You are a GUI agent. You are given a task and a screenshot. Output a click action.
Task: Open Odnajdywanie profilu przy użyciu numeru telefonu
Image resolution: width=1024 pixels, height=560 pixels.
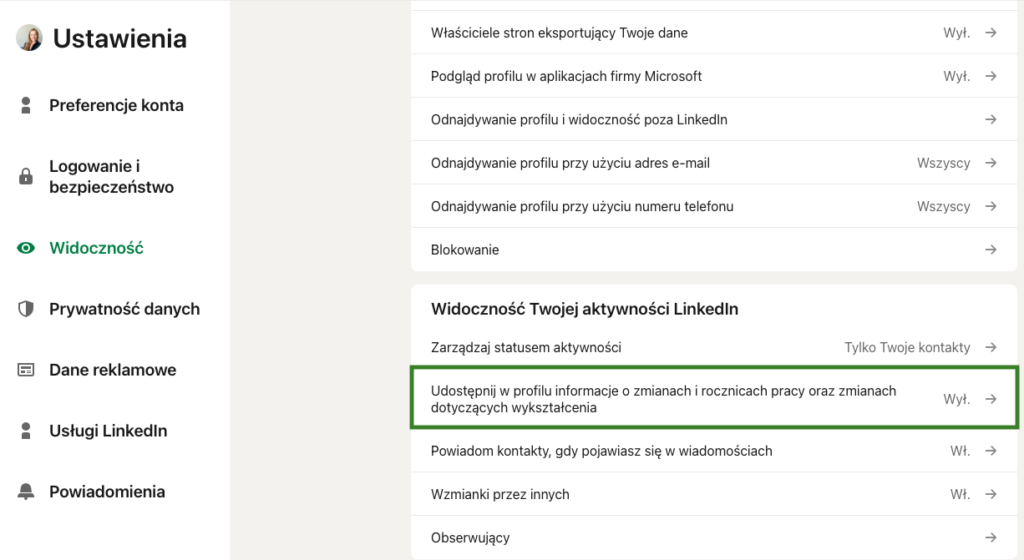tap(582, 206)
